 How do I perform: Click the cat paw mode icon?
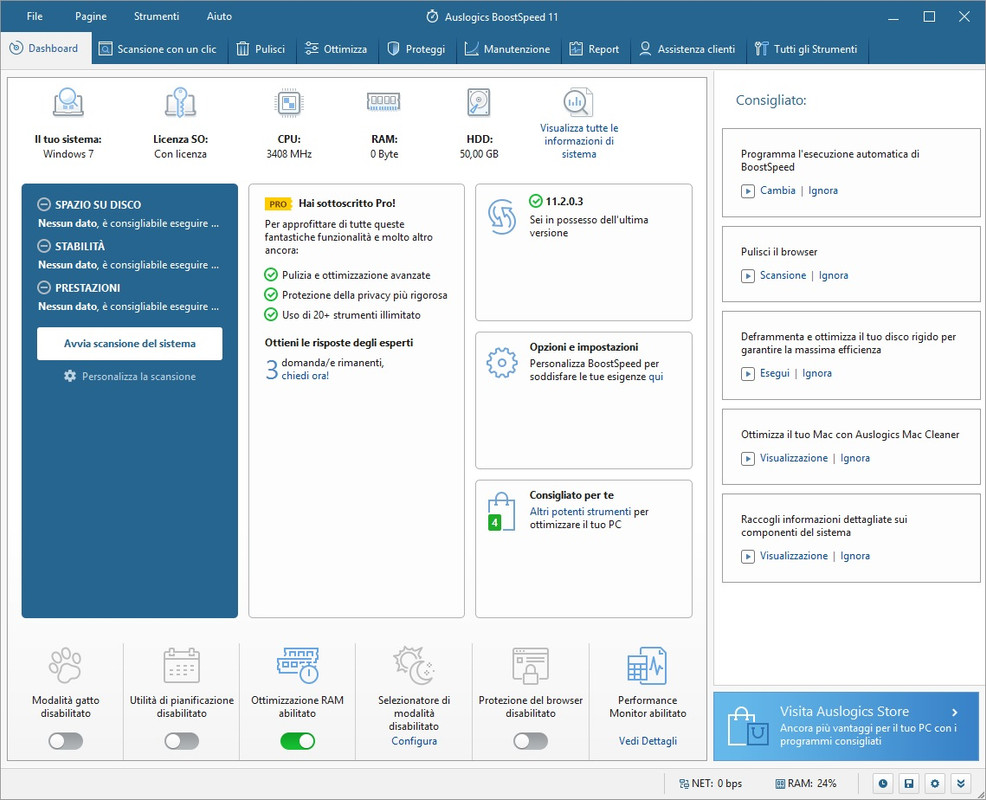click(x=65, y=665)
